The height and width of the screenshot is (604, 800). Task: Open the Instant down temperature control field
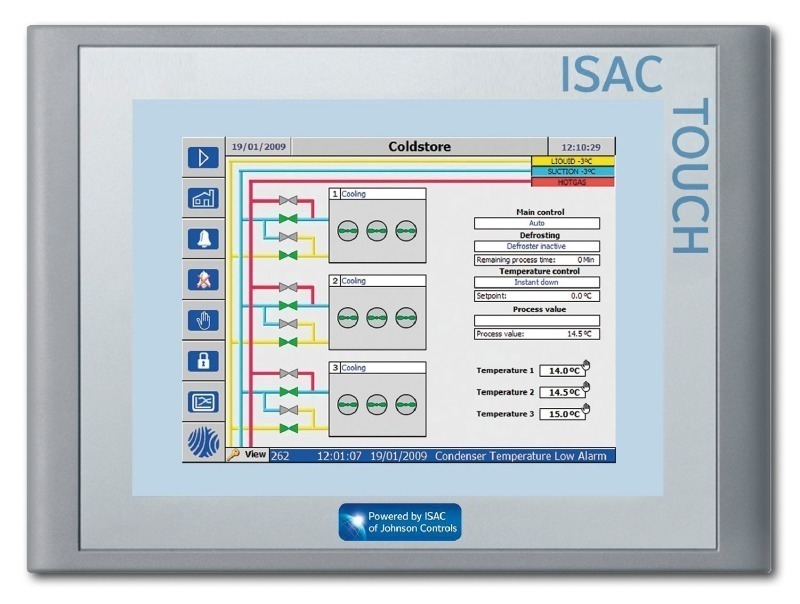click(537, 283)
